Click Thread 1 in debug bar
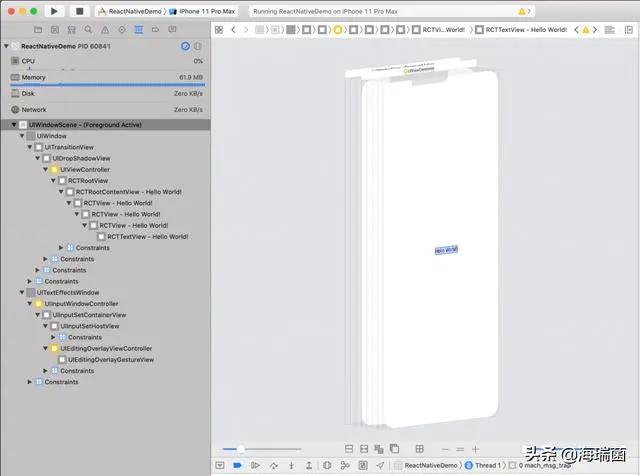This screenshot has height=476, width=640. (482, 465)
